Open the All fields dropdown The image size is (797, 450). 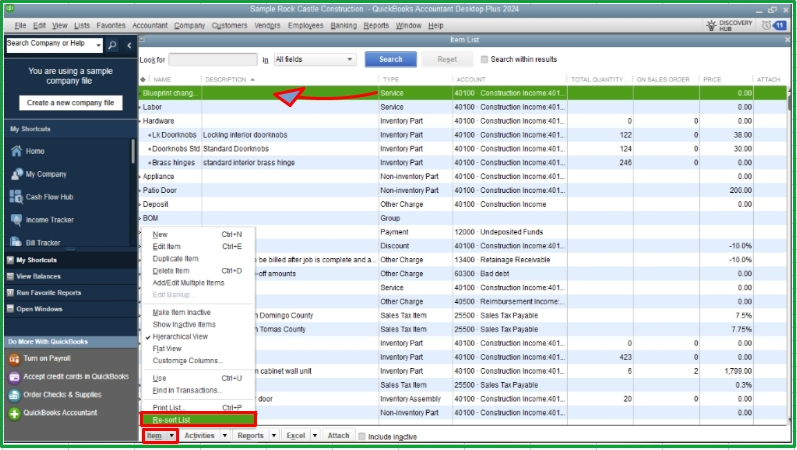click(312, 60)
